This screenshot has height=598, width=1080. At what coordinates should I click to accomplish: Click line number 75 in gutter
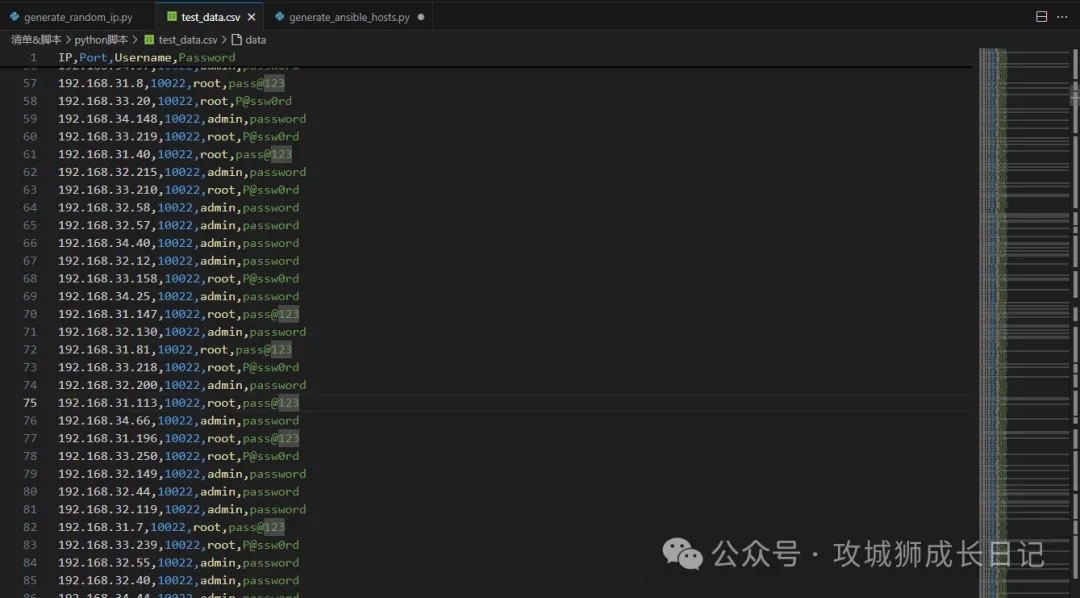pyautogui.click(x=30, y=403)
